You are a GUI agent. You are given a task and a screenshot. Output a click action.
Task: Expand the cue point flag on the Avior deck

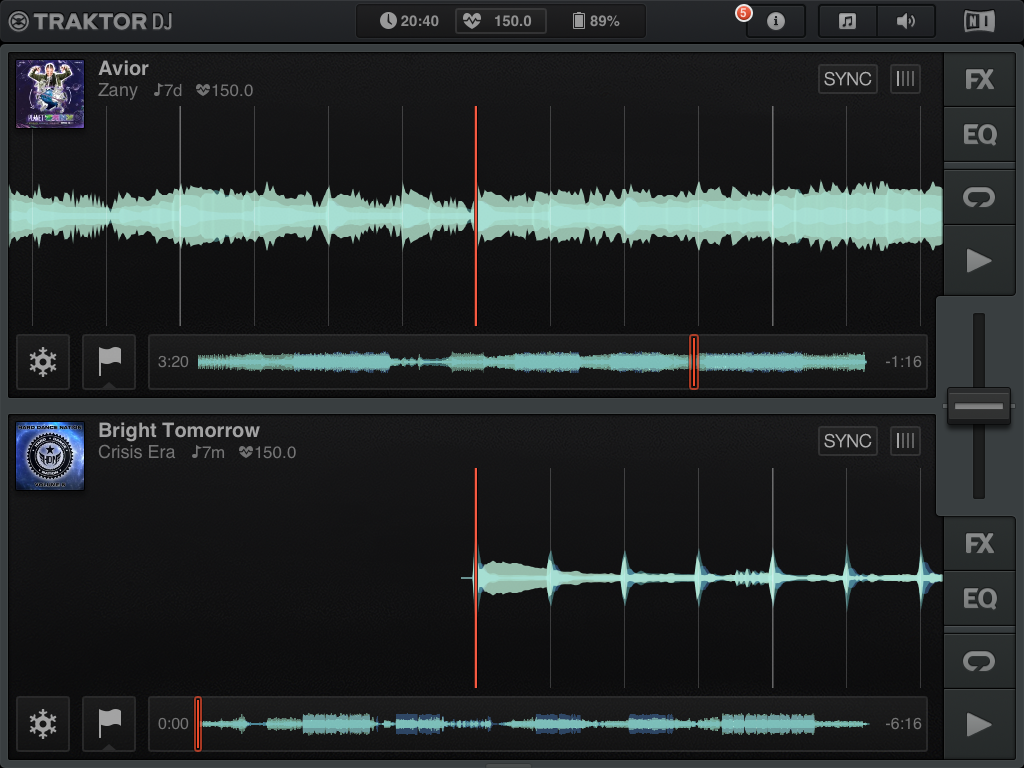109,361
